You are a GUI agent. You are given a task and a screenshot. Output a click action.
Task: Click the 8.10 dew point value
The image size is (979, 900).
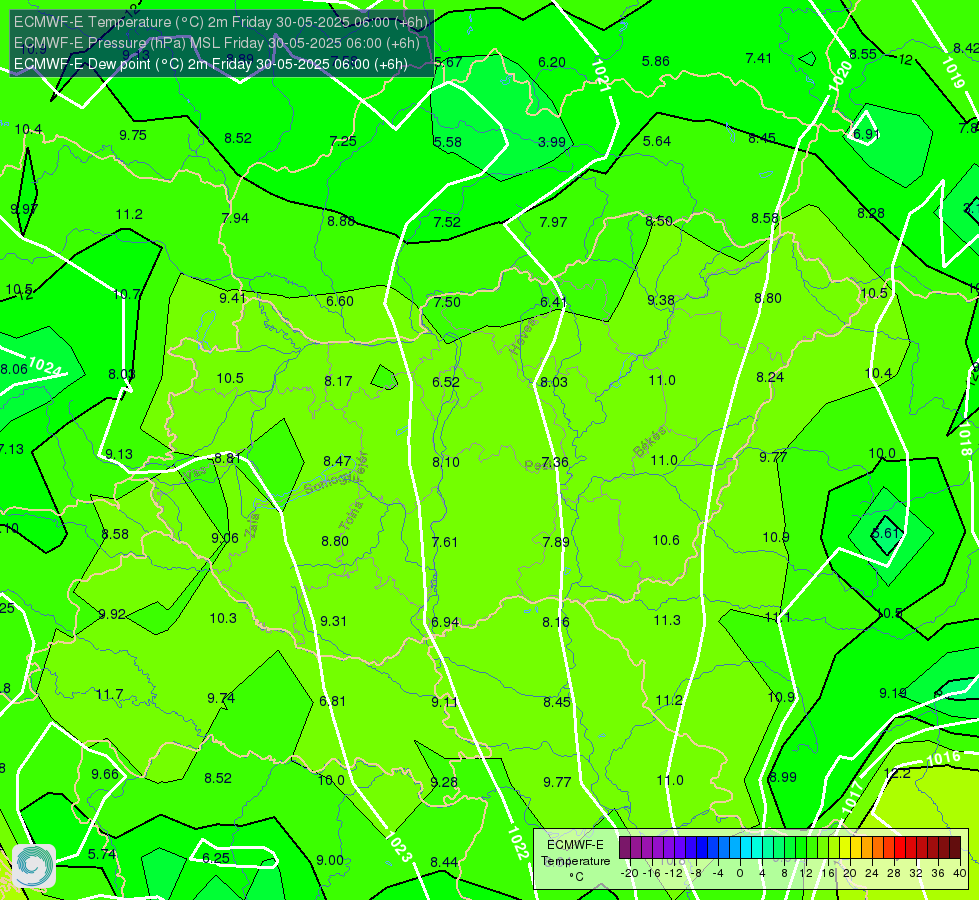coord(446,462)
